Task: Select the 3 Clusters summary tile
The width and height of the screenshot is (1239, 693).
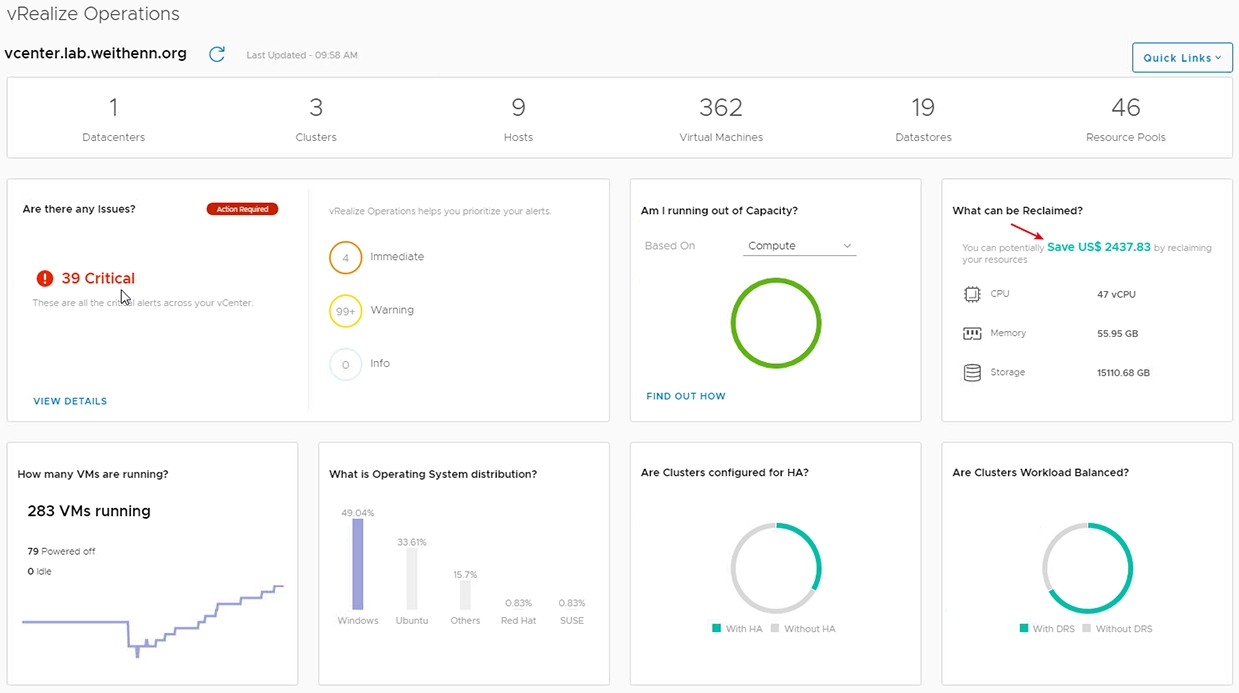Action: [x=316, y=118]
